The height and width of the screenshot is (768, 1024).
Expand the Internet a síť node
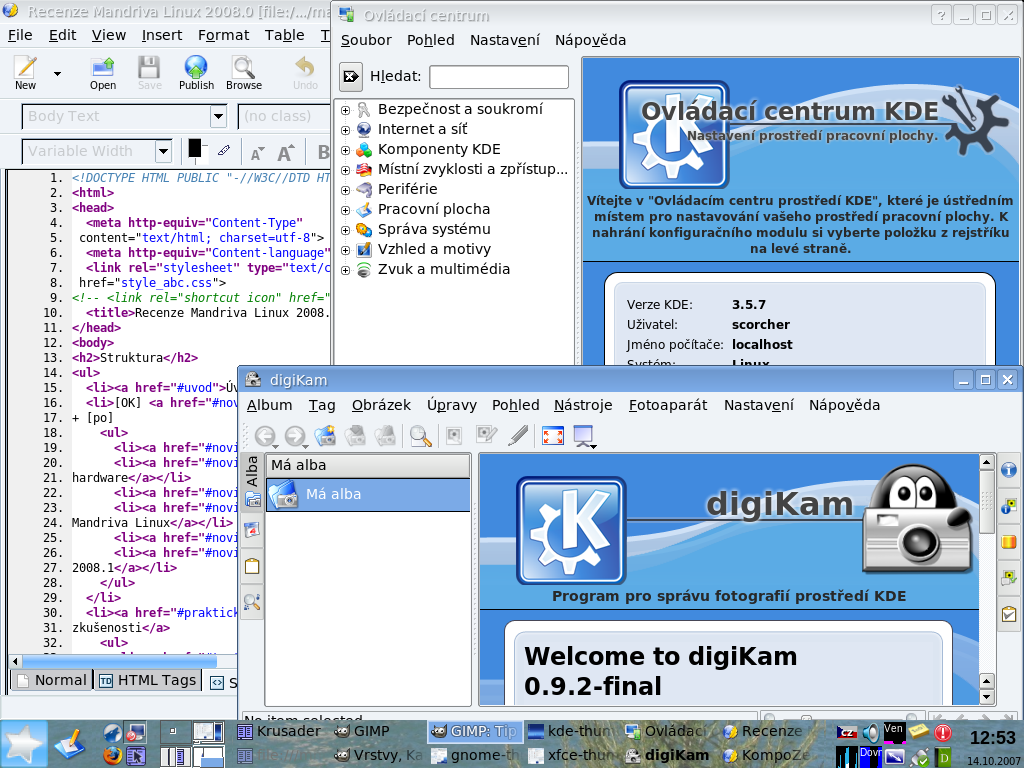pos(345,130)
